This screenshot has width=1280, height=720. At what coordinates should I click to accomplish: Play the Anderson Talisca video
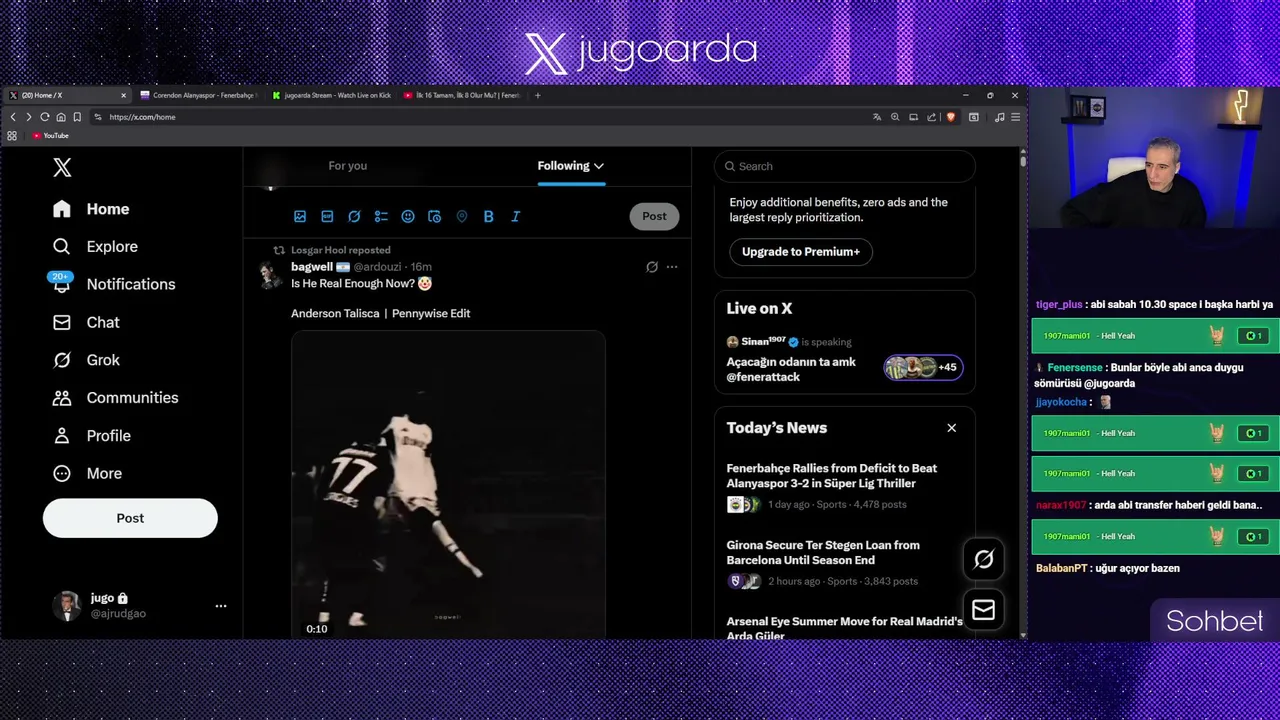(448, 484)
